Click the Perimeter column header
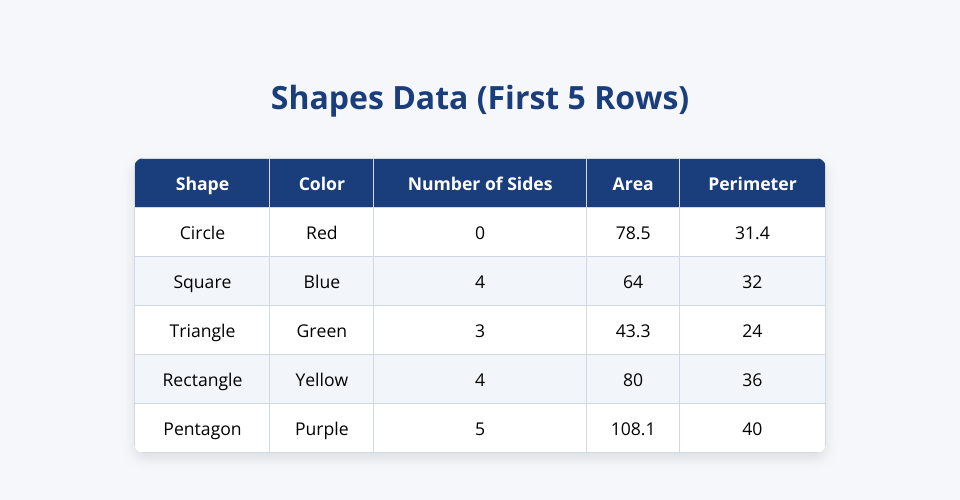960x500 pixels. (752, 183)
